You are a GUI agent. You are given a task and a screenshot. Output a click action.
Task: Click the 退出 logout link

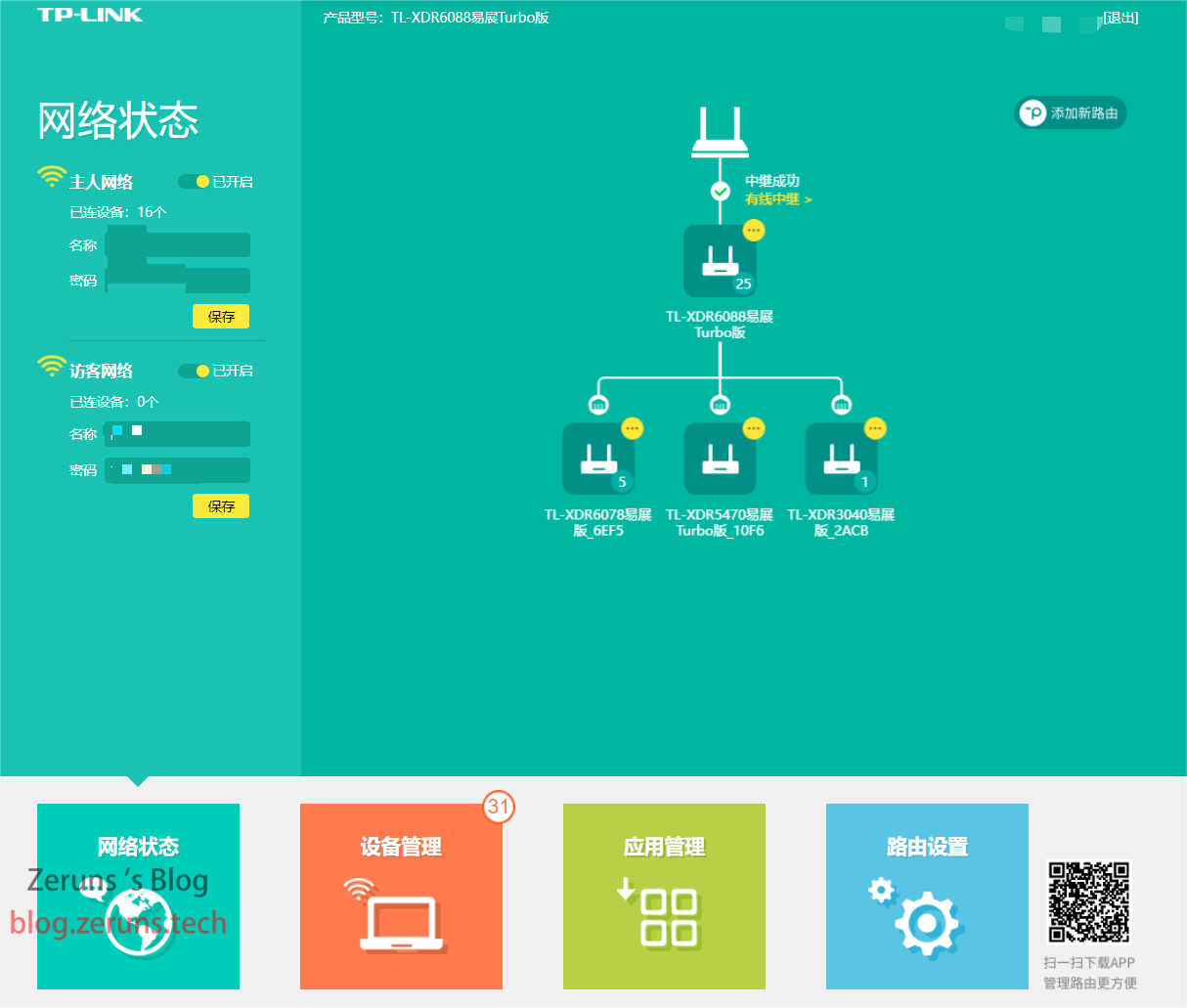pyautogui.click(x=1121, y=18)
